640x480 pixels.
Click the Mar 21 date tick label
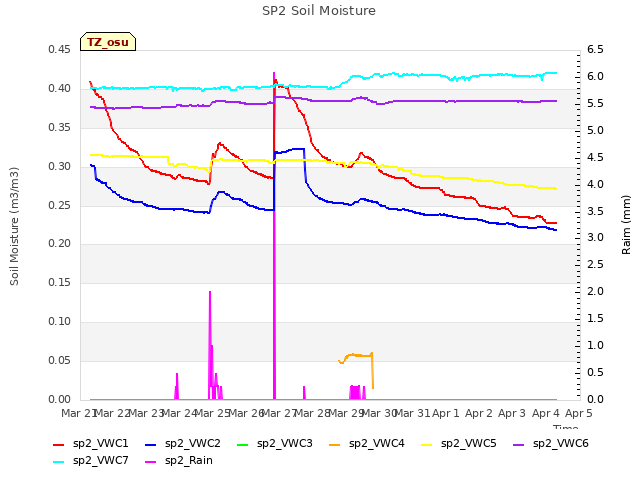[79, 413]
